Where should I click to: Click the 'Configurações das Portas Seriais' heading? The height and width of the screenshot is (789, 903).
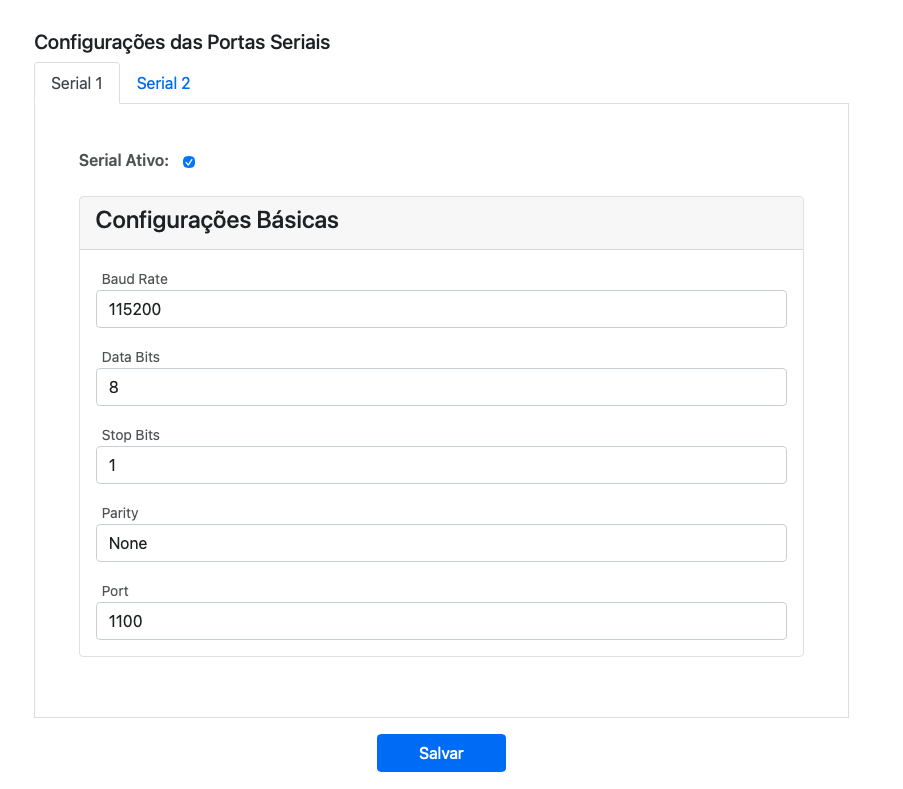click(x=182, y=42)
